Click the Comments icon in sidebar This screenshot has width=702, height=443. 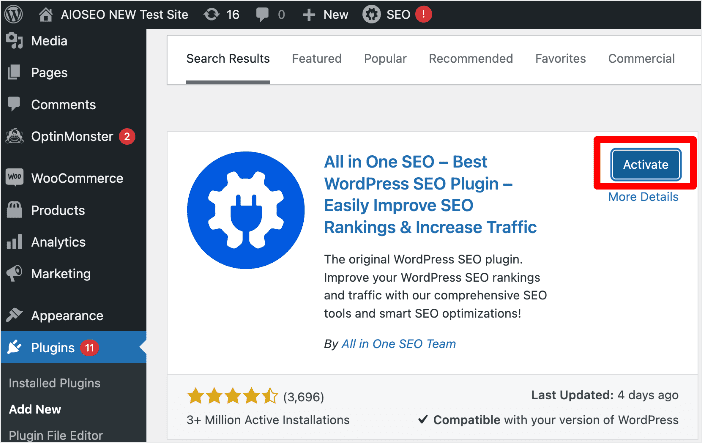tap(14, 104)
